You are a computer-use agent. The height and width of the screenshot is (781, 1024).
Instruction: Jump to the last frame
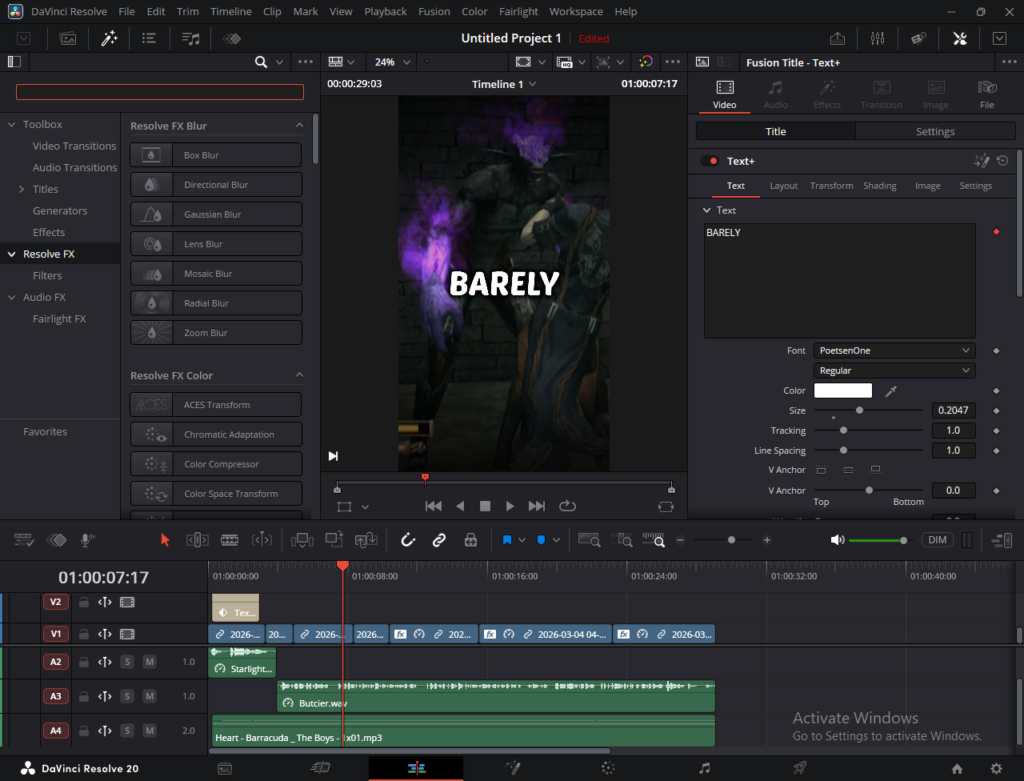pyautogui.click(x=537, y=506)
